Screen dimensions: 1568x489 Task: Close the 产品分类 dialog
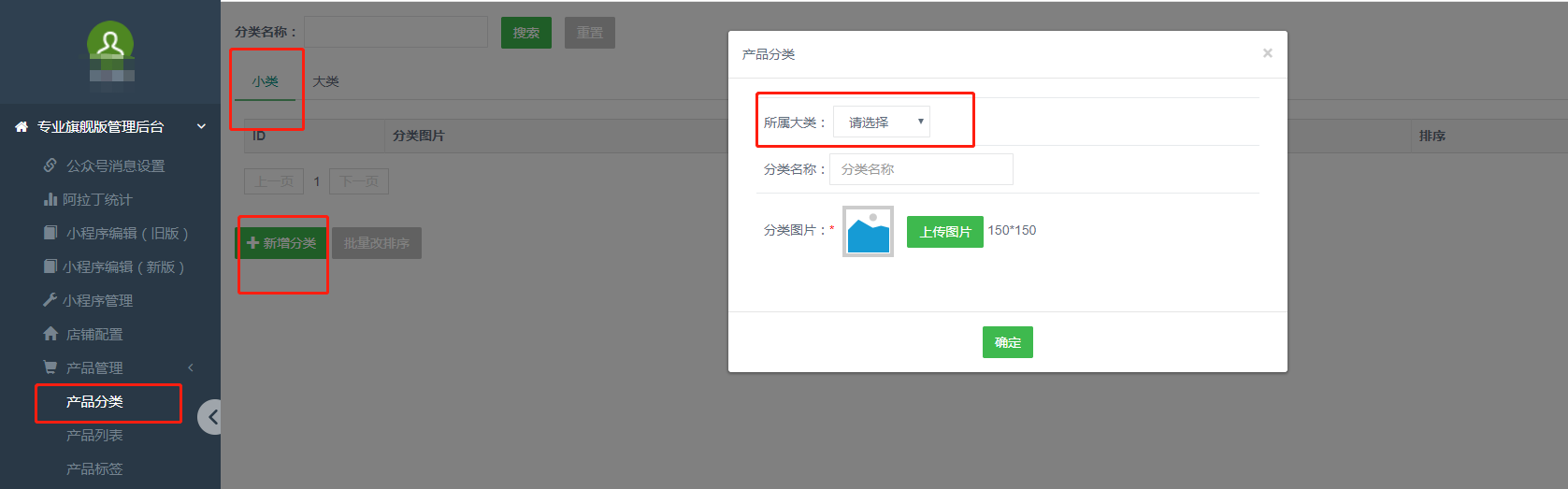click(1267, 53)
